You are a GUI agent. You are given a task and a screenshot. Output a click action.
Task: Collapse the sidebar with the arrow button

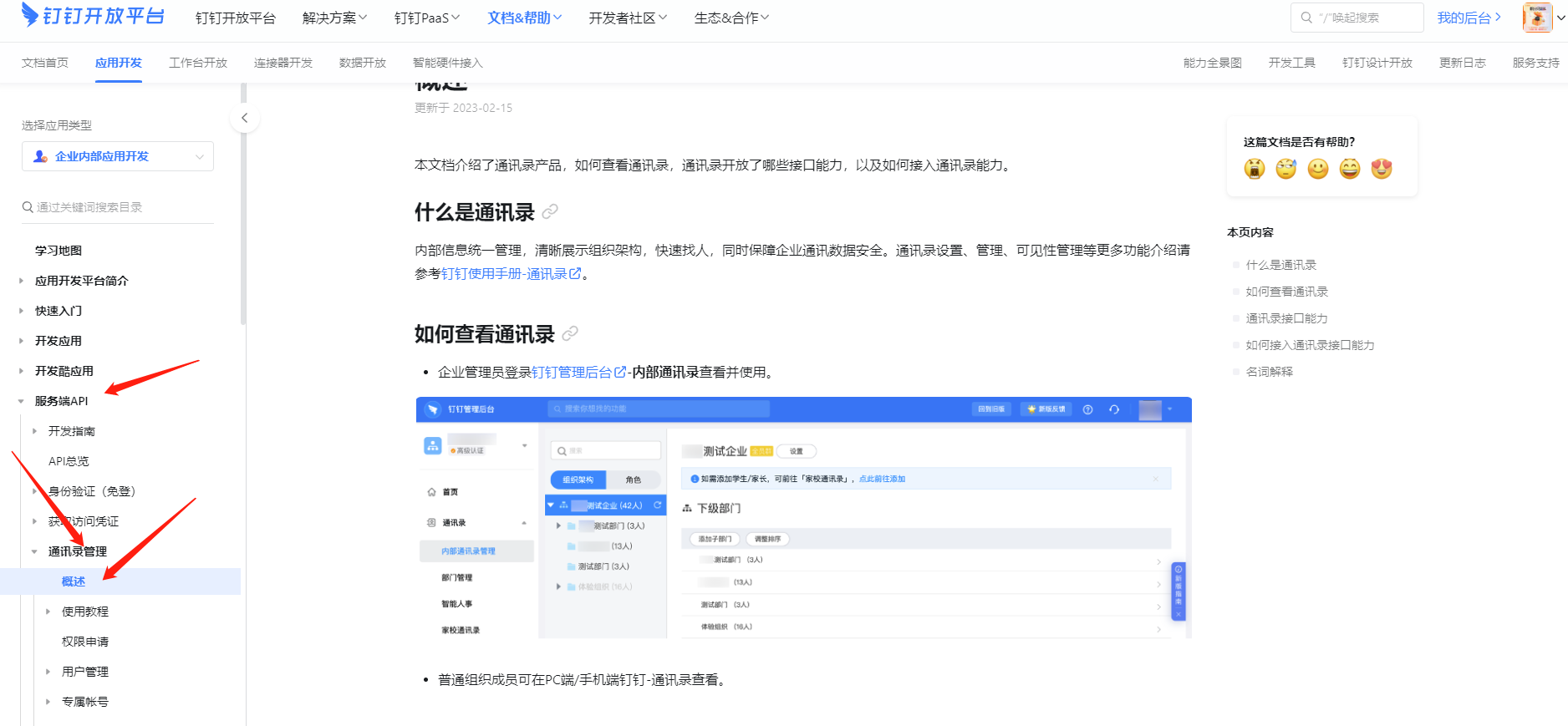coord(244,118)
